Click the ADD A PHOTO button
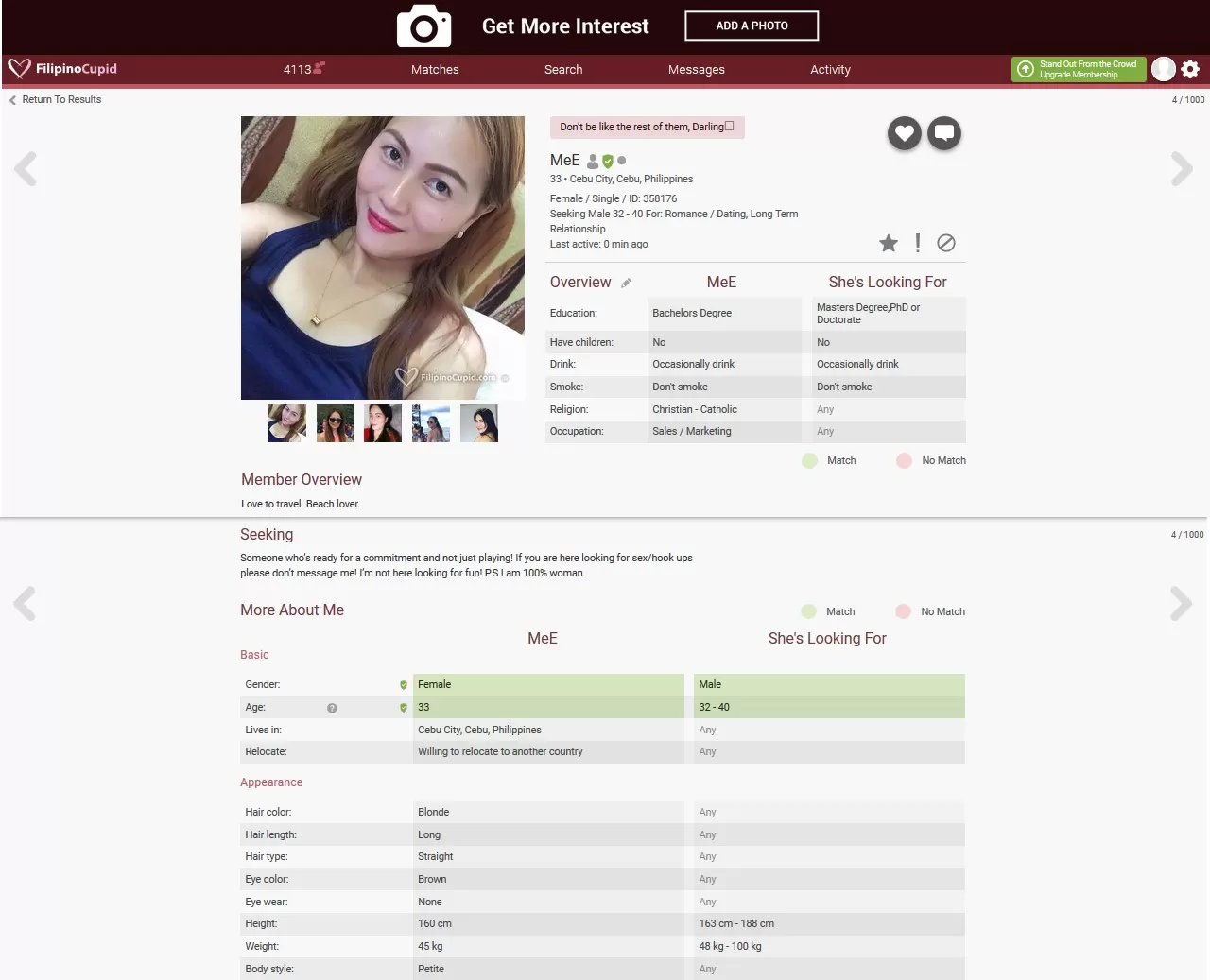1210x980 pixels. click(752, 26)
